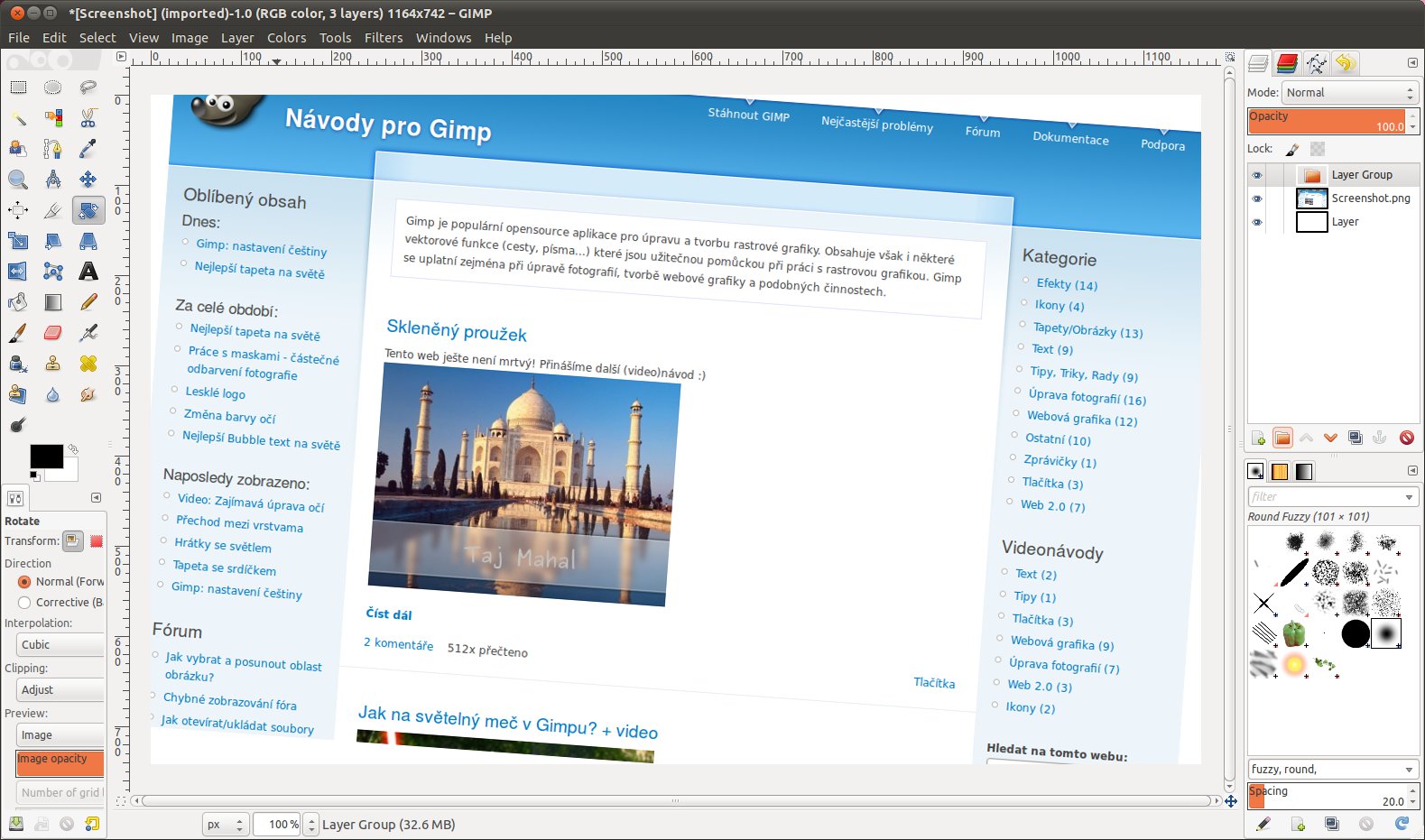Open the Interpolation Cubic dropdown
The width and height of the screenshot is (1425, 840).
(60, 645)
